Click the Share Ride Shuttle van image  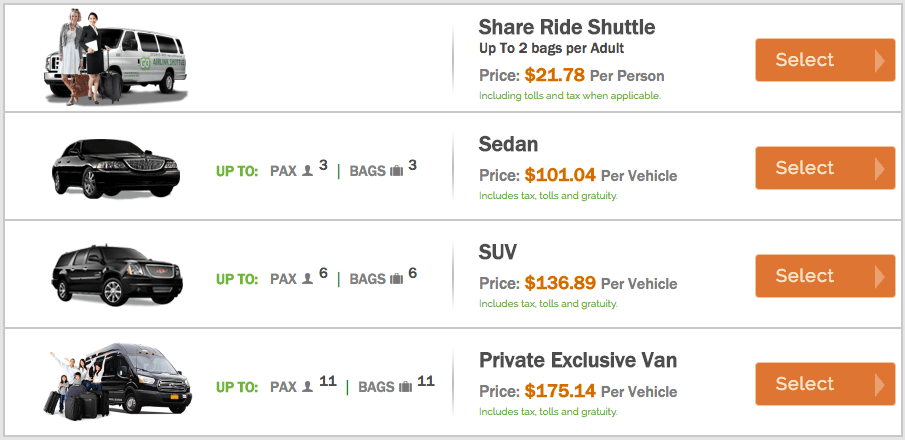[115, 58]
